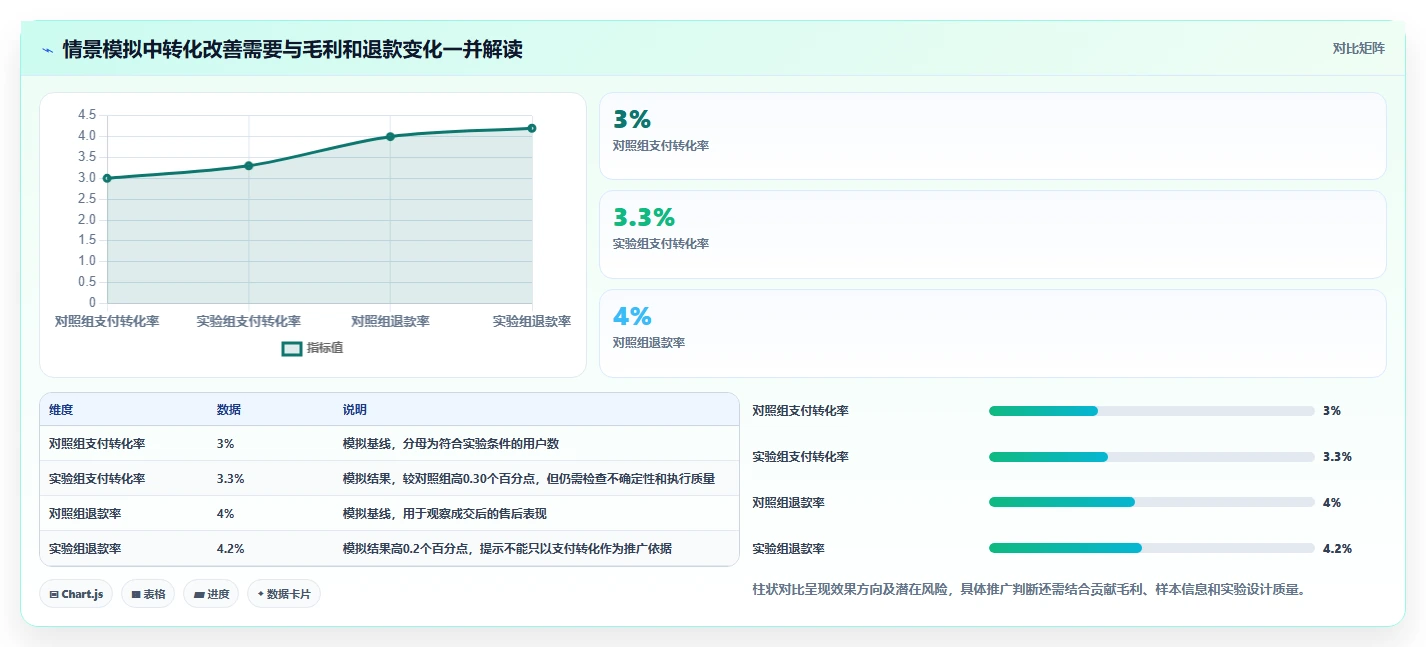This screenshot has height=647, width=1426.
Task: Select the 实验组支付转化率 table row cell
Action: [x=97, y=479]
